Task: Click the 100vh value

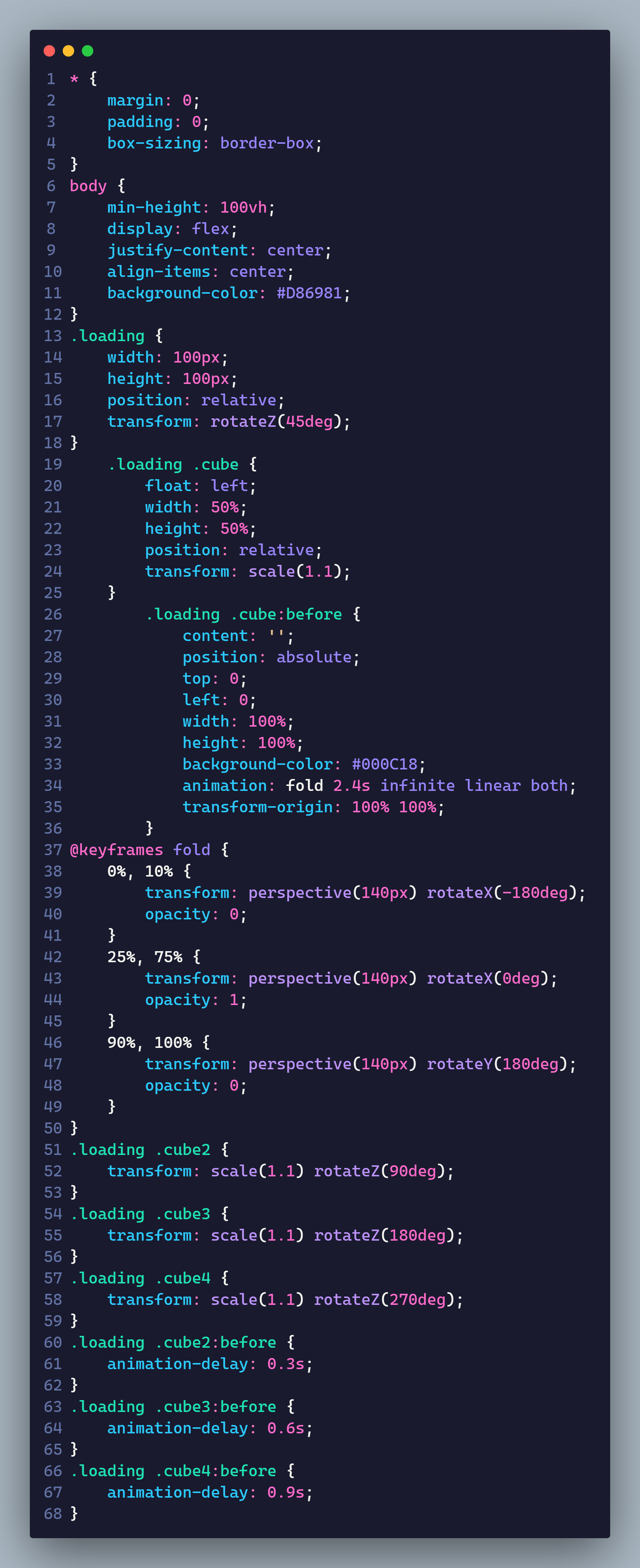Action: tap(244, 207)
